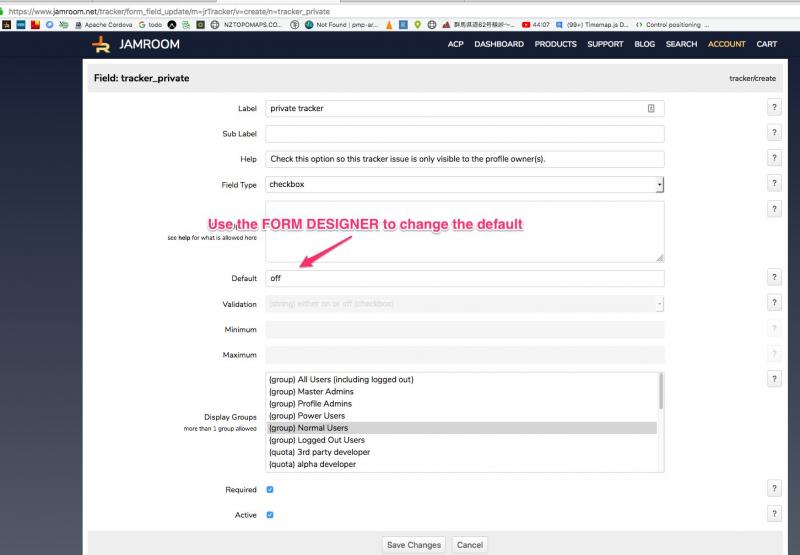
Task: Open the CART menu item
Action: (x=766, y=44)
